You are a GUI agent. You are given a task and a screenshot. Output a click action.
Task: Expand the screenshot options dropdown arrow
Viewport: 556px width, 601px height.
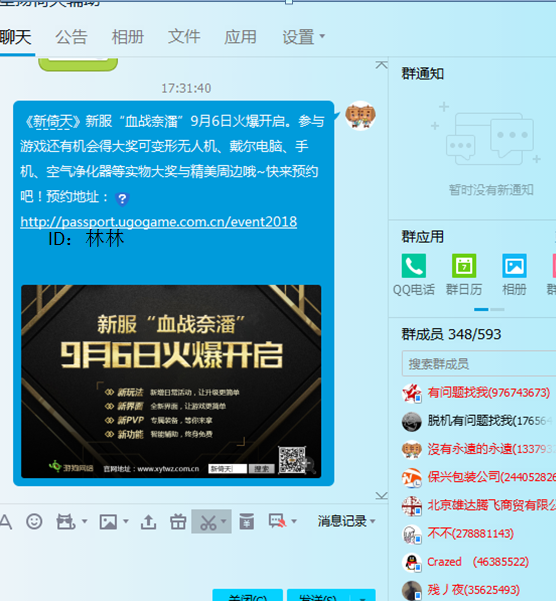[224, 521]
